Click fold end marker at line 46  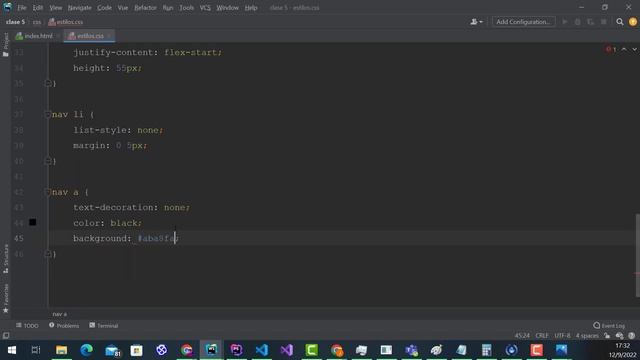point(47,254)
